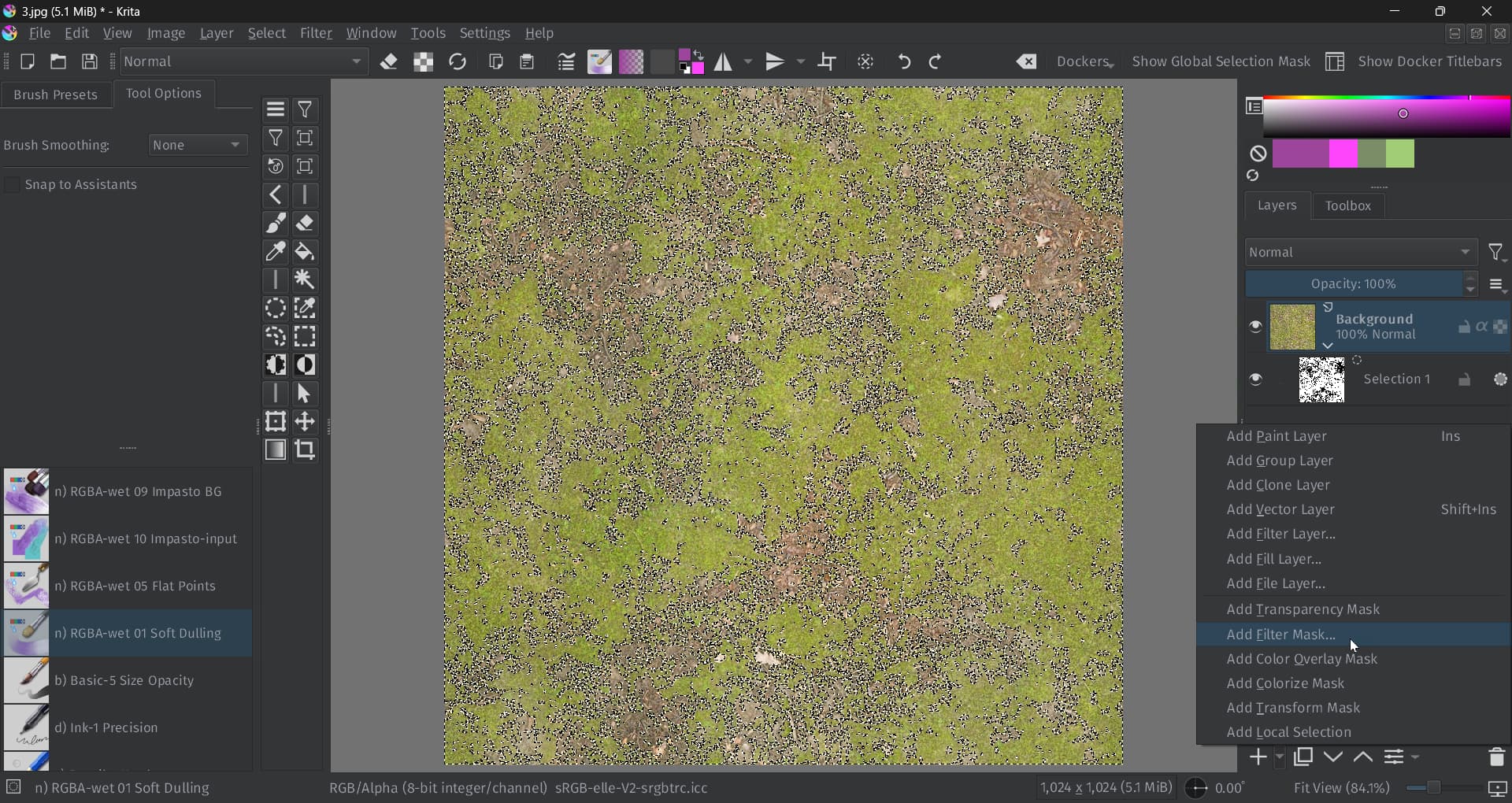
Task: Choose the Gradient tool
Action: [x=276, y=450]
